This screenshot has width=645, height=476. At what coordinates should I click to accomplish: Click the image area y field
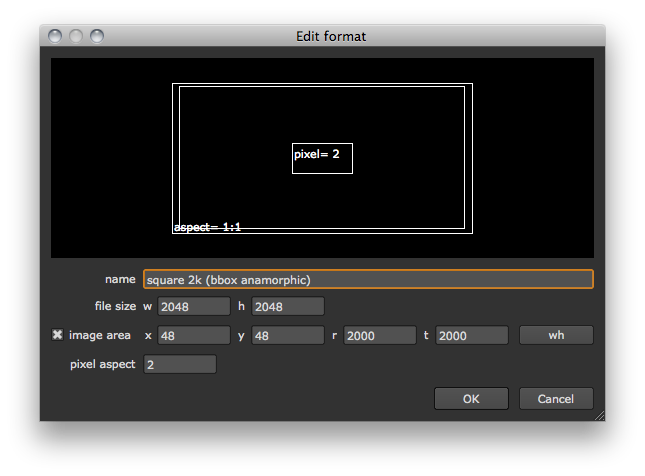click(288, 335)
